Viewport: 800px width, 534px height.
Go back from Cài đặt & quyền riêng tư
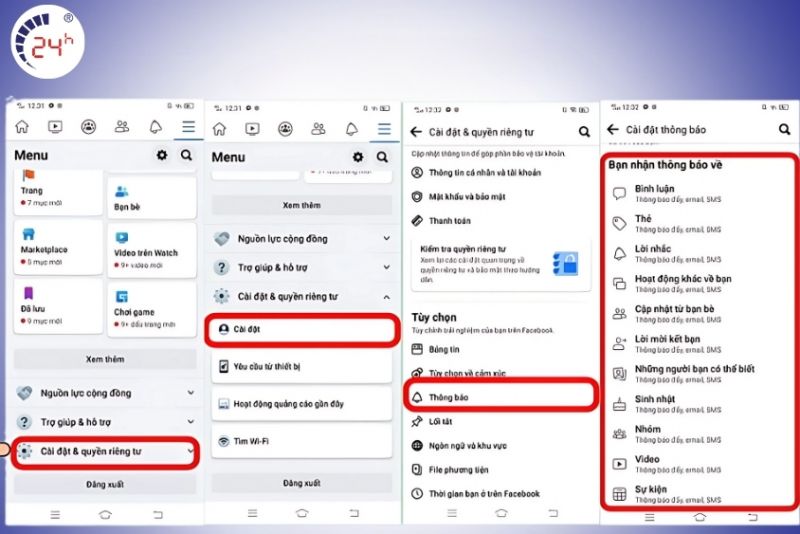coord(416,132)
